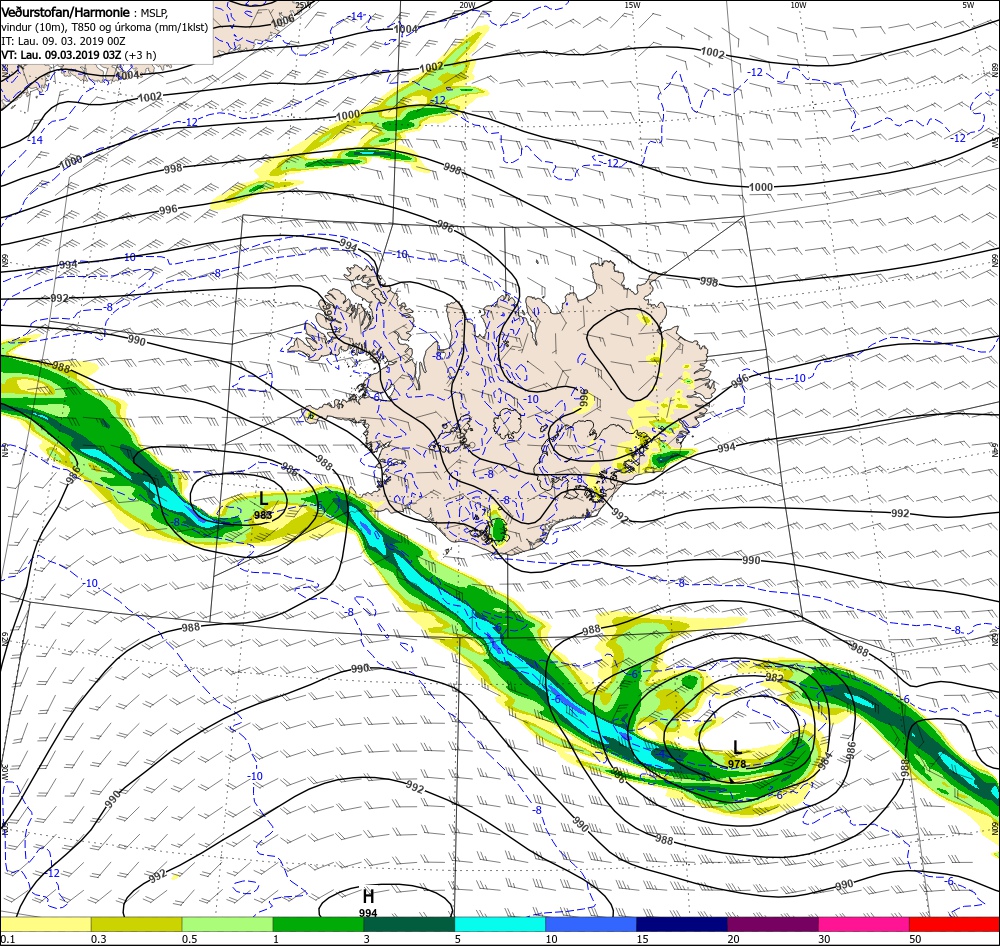Click the 'VT: Lau. 09.03.2019 03Z (+3 h)' line
The width and height of the screenshot is (1000, 946).
[x=78, y=55]
